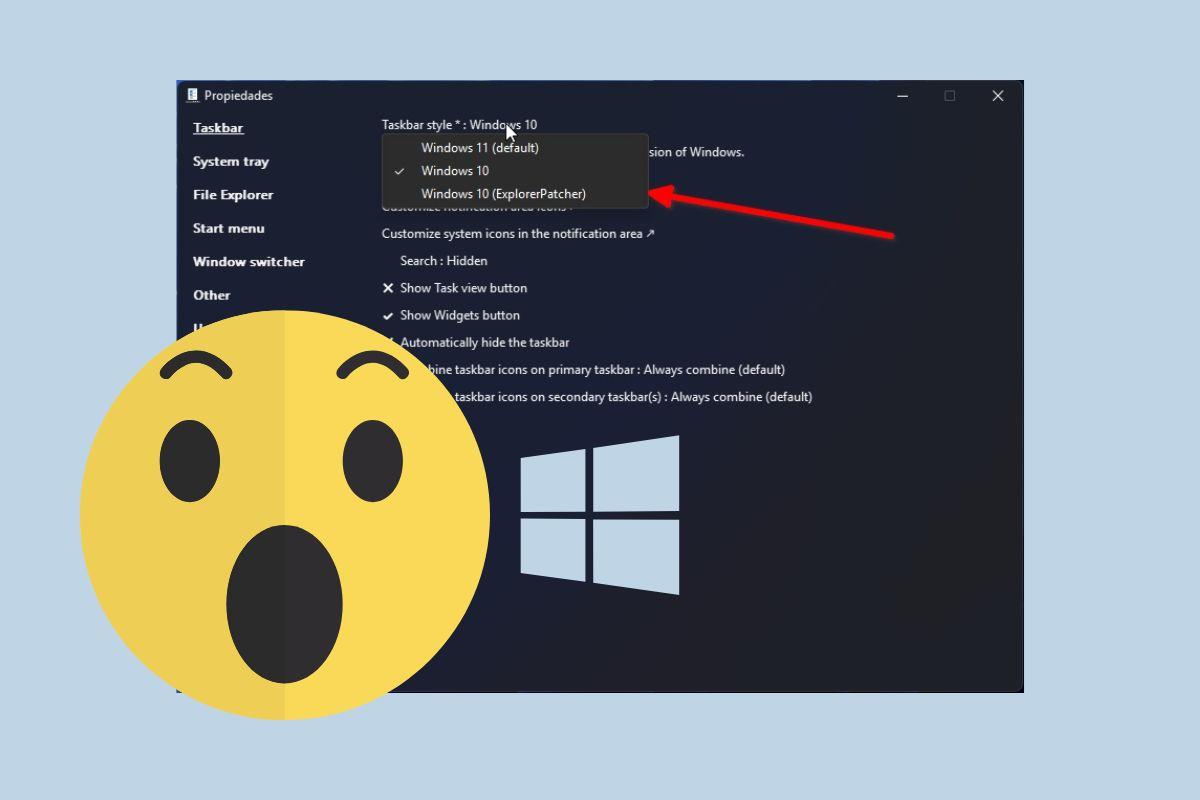The height and width of the screenshot is (800, 1200).
Task: Click the ExplorerPatcher icon in the title bar
Action: (x=191, y=95)
